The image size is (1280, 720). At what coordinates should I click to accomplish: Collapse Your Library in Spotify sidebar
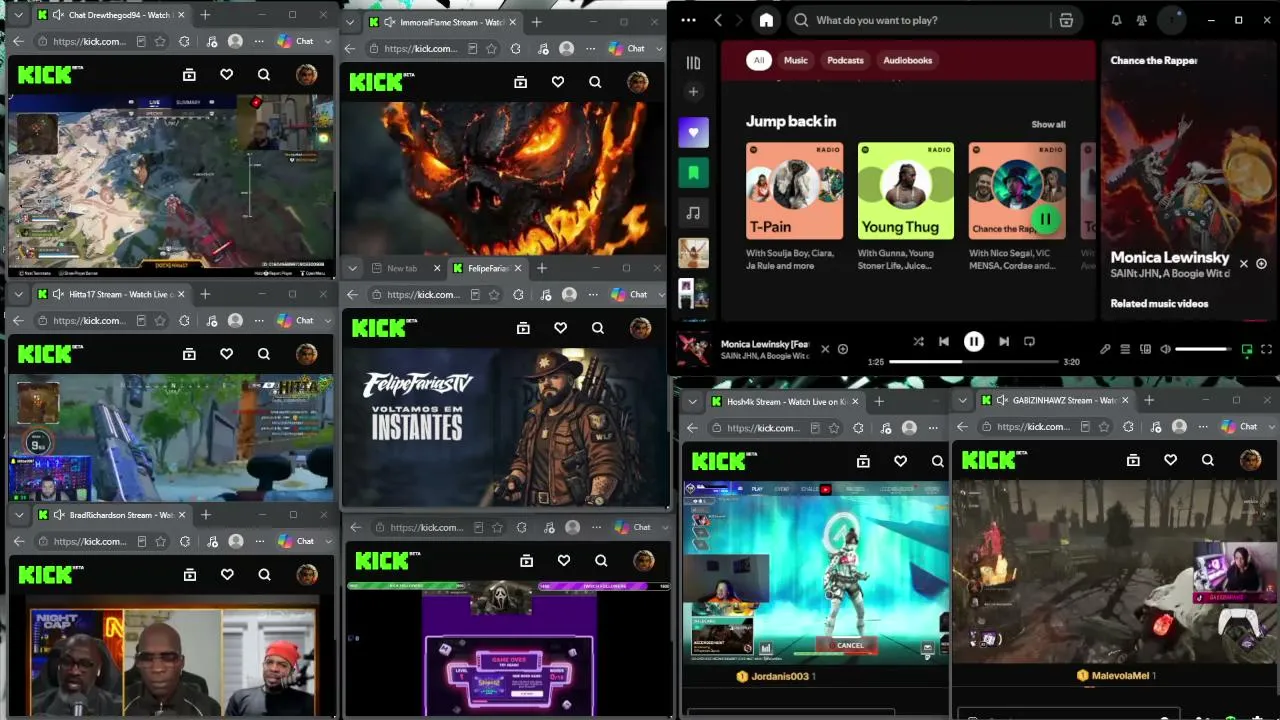(693, 63)
